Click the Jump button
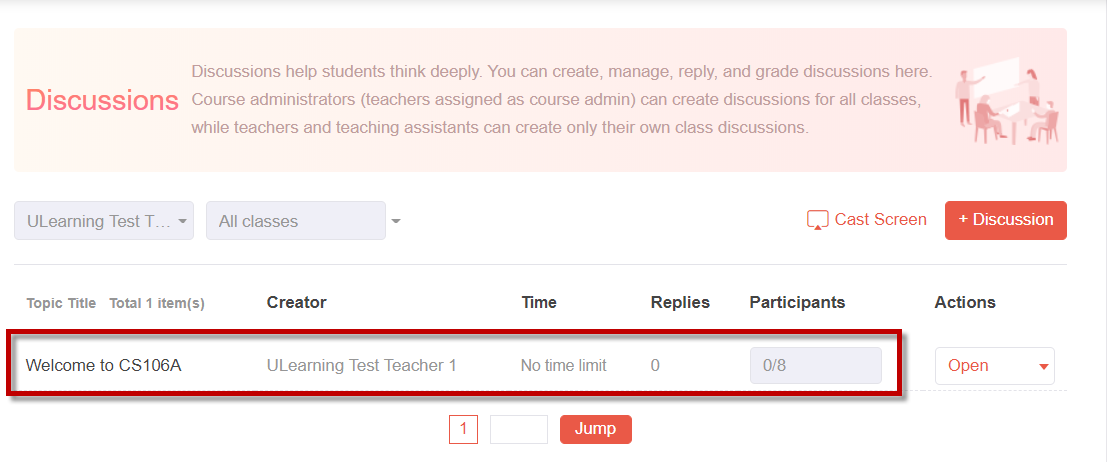 (x=595, y=429)
